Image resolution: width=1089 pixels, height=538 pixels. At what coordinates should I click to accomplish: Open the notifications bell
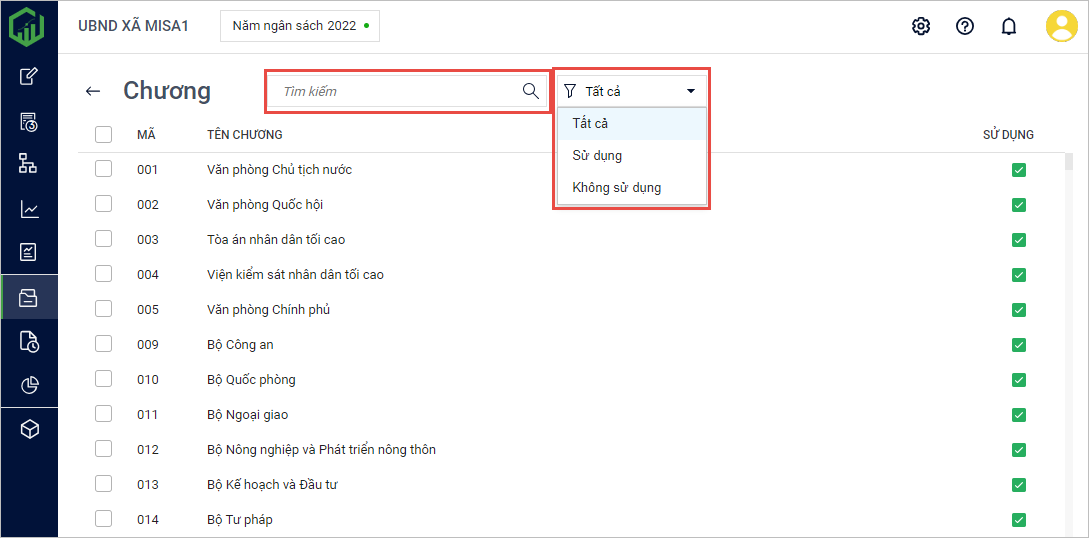click(x=1009, y=26)
